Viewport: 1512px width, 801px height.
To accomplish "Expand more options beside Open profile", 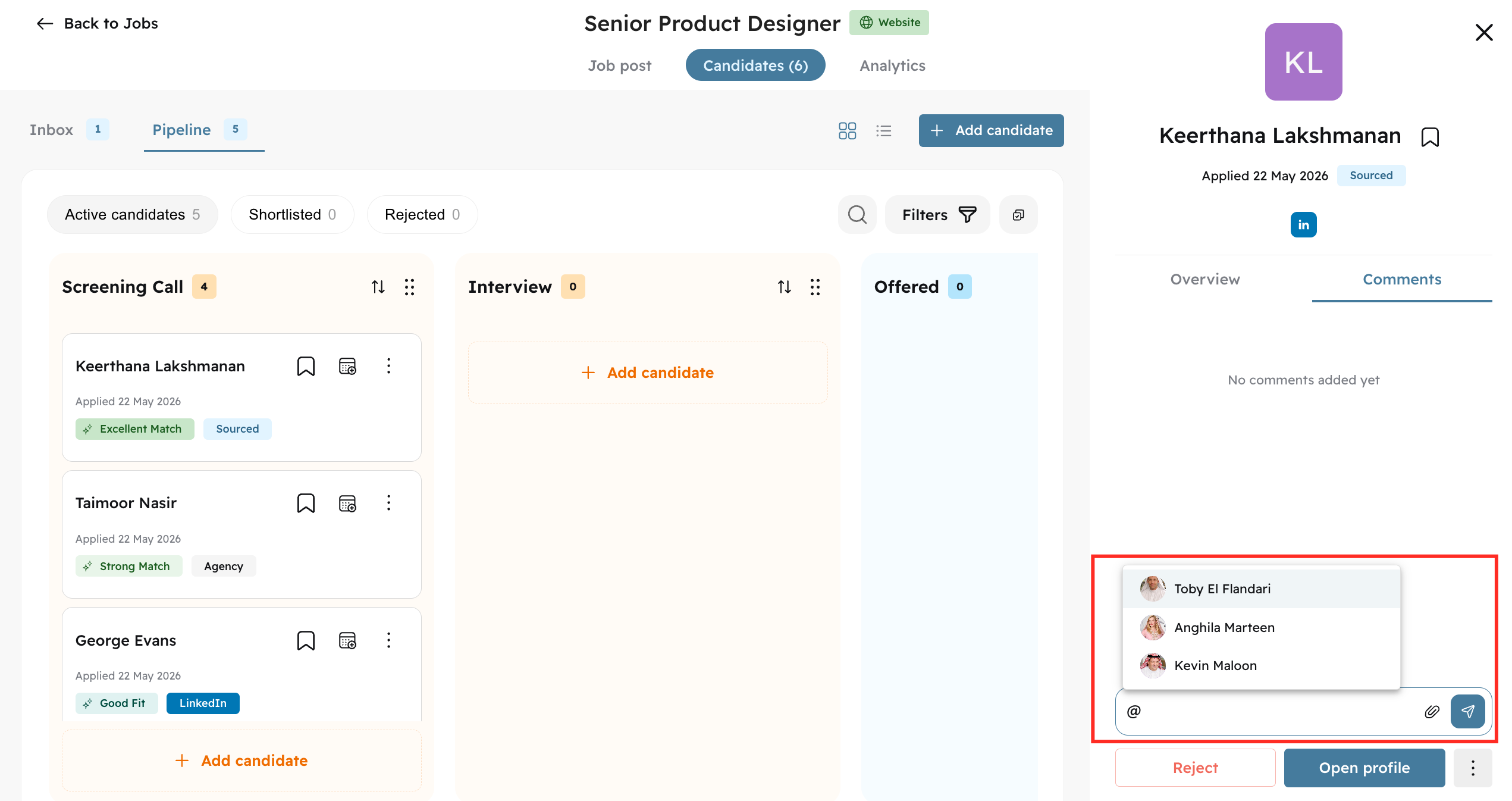I will (x=1473, y=768).
